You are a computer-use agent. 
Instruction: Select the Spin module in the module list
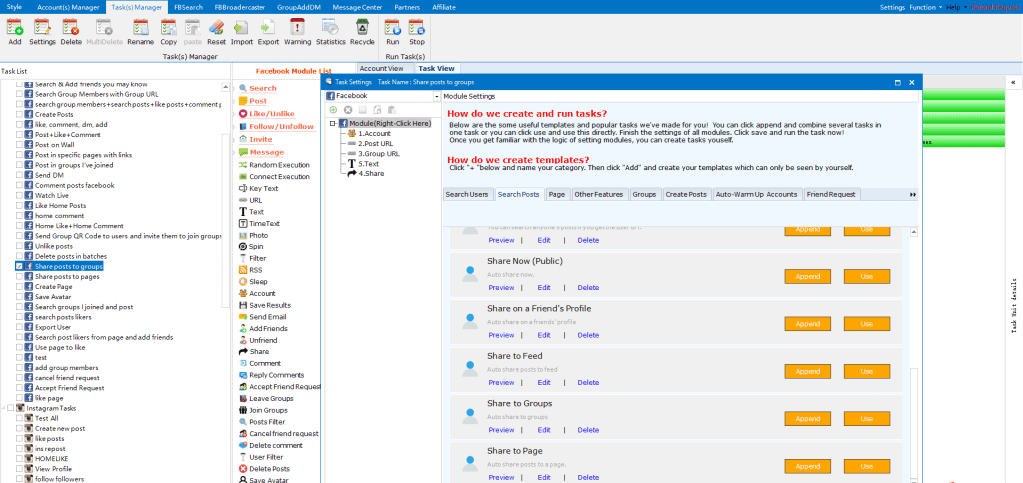pyautogui.click(x=241, y=246)
